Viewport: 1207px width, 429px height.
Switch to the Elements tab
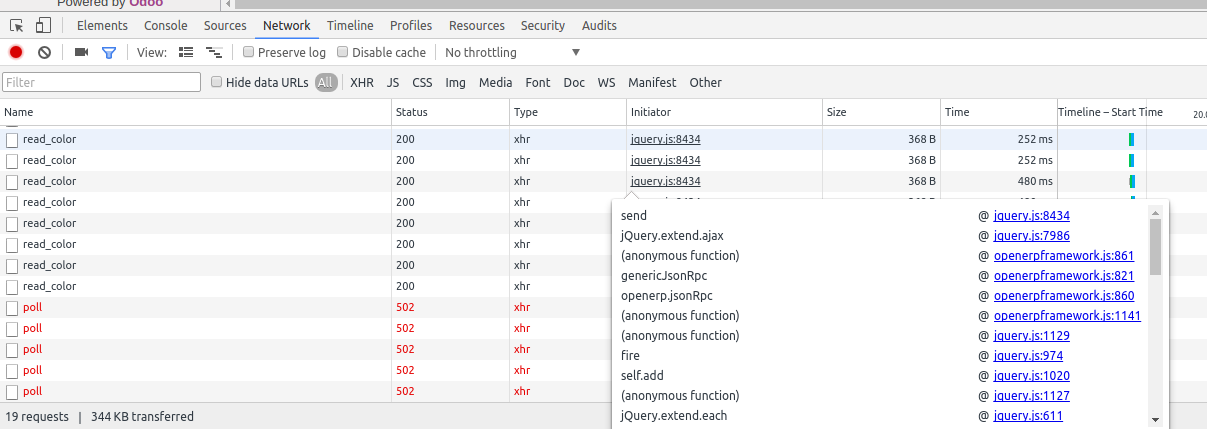tap(102, 25)
